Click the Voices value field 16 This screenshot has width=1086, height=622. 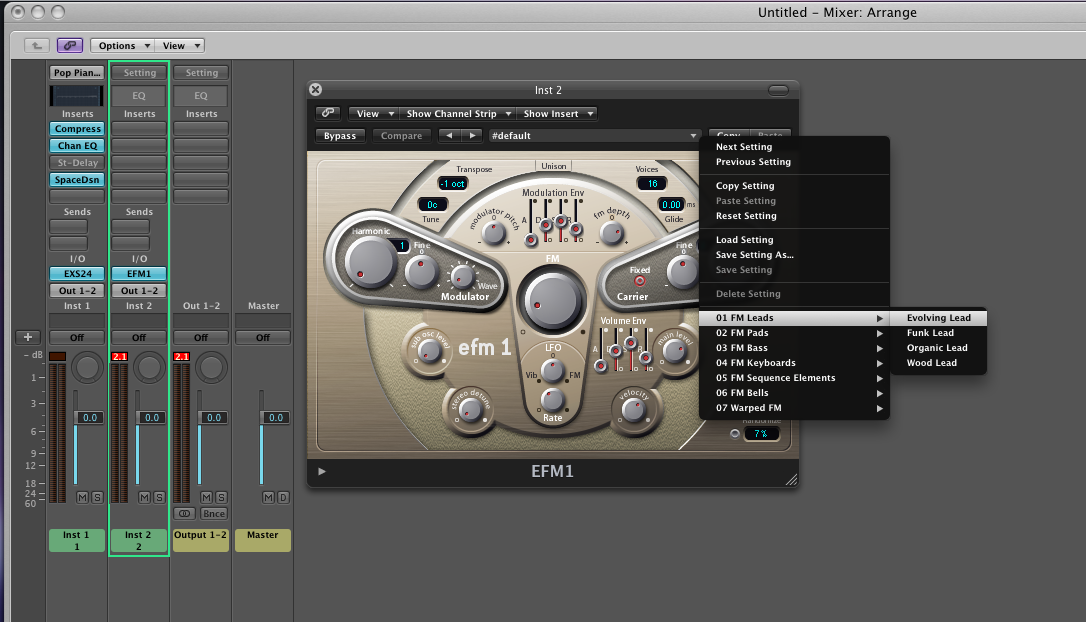(x=652, y=184)
